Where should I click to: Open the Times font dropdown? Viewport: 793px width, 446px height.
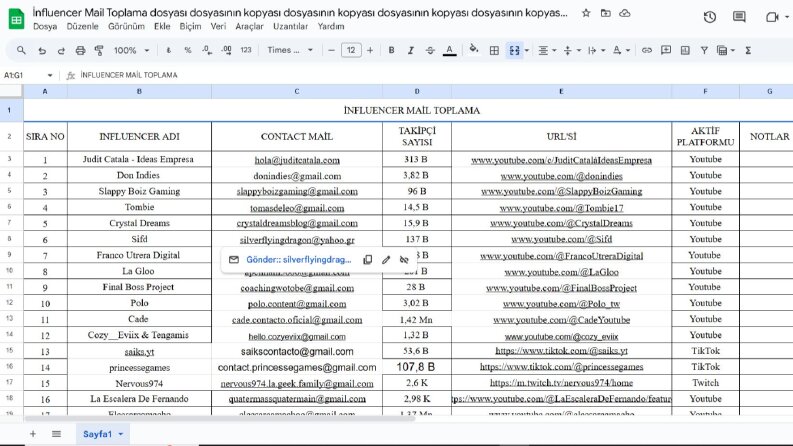(290, 50)
